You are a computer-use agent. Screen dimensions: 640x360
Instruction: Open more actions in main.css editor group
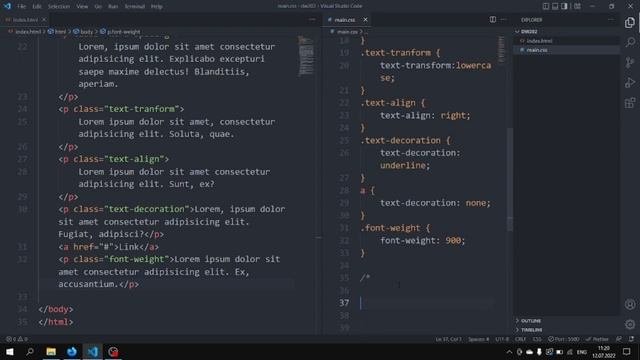click(x=503, y=20)
